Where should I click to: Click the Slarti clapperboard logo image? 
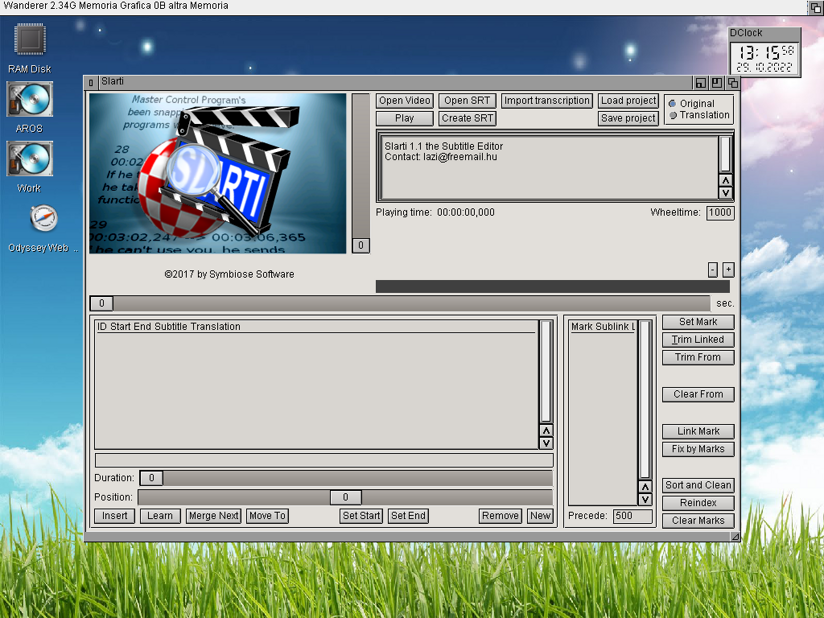(x=218, y=173)
